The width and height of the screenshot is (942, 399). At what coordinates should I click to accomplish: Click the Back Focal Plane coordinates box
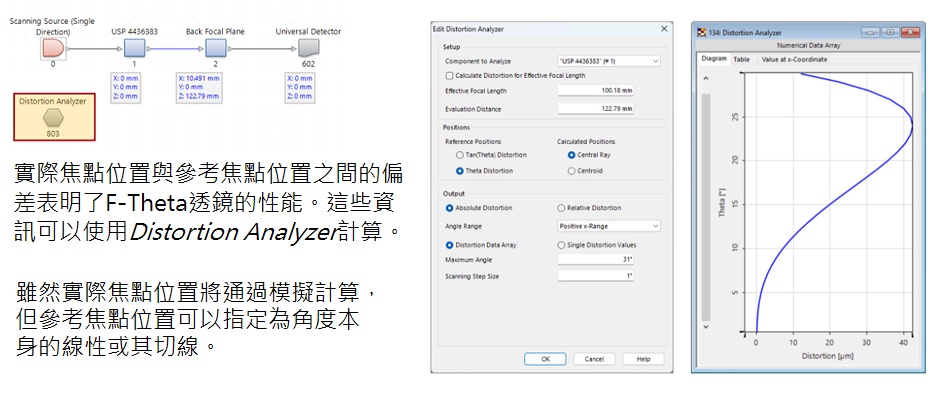pyautogui.click(x=199, y=87)
